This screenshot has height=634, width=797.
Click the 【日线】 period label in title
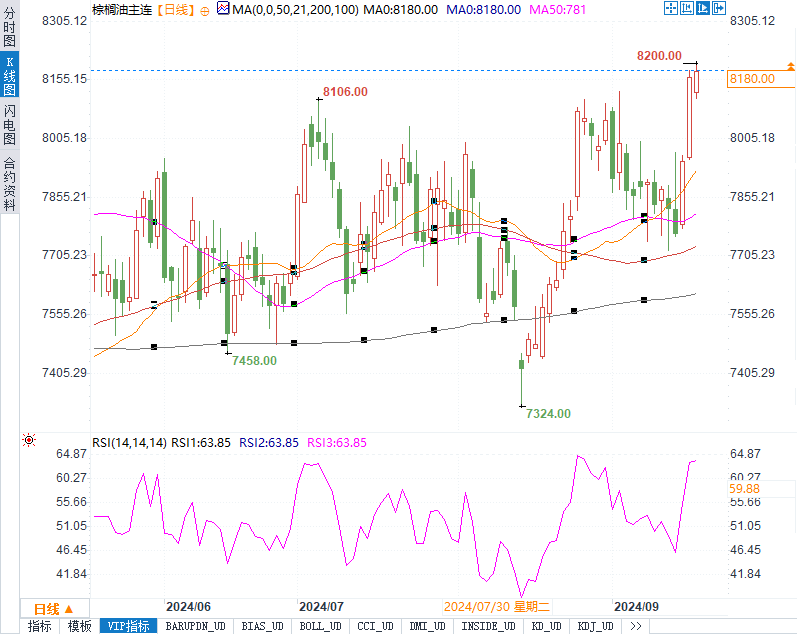tap(175, 10)
